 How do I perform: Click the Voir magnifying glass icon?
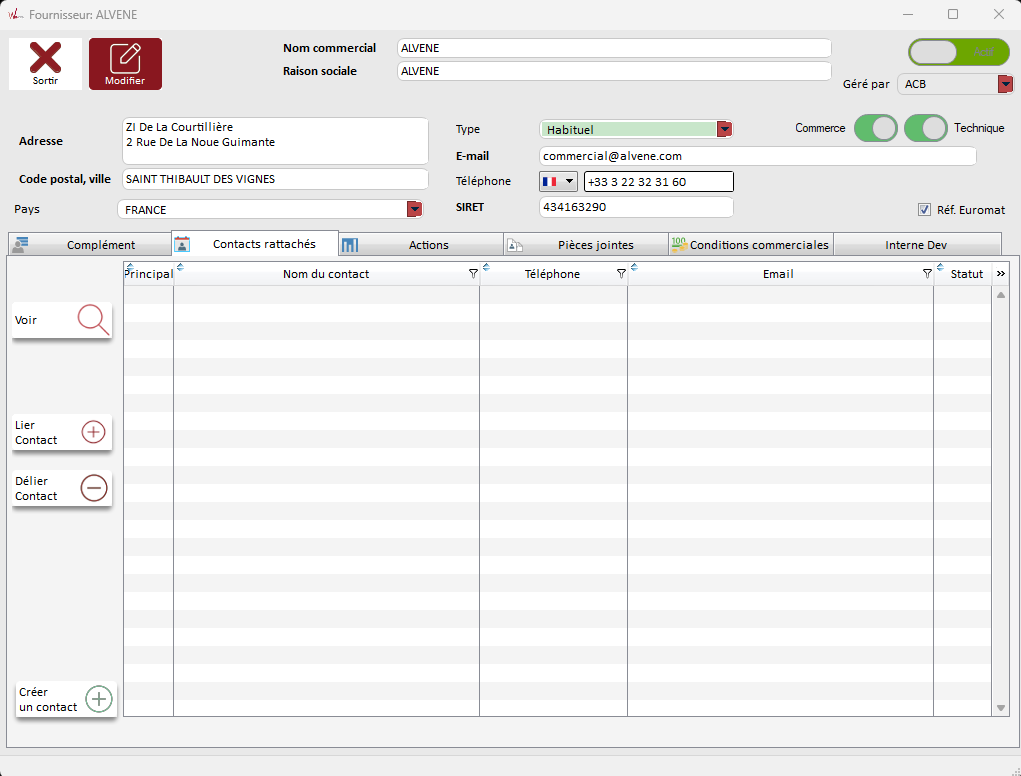tap(93, 320)
